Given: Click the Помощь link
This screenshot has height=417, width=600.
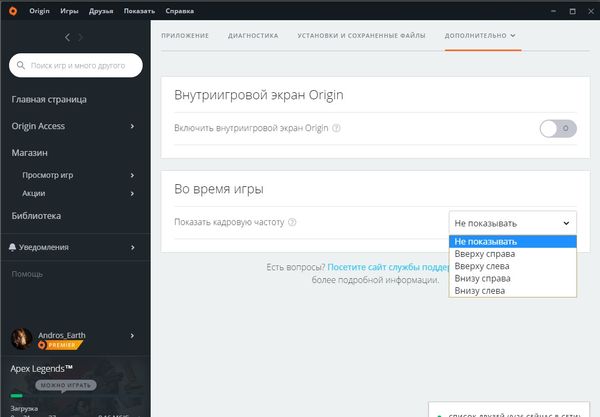Looking at the screenshot, I should coord(27,274).
